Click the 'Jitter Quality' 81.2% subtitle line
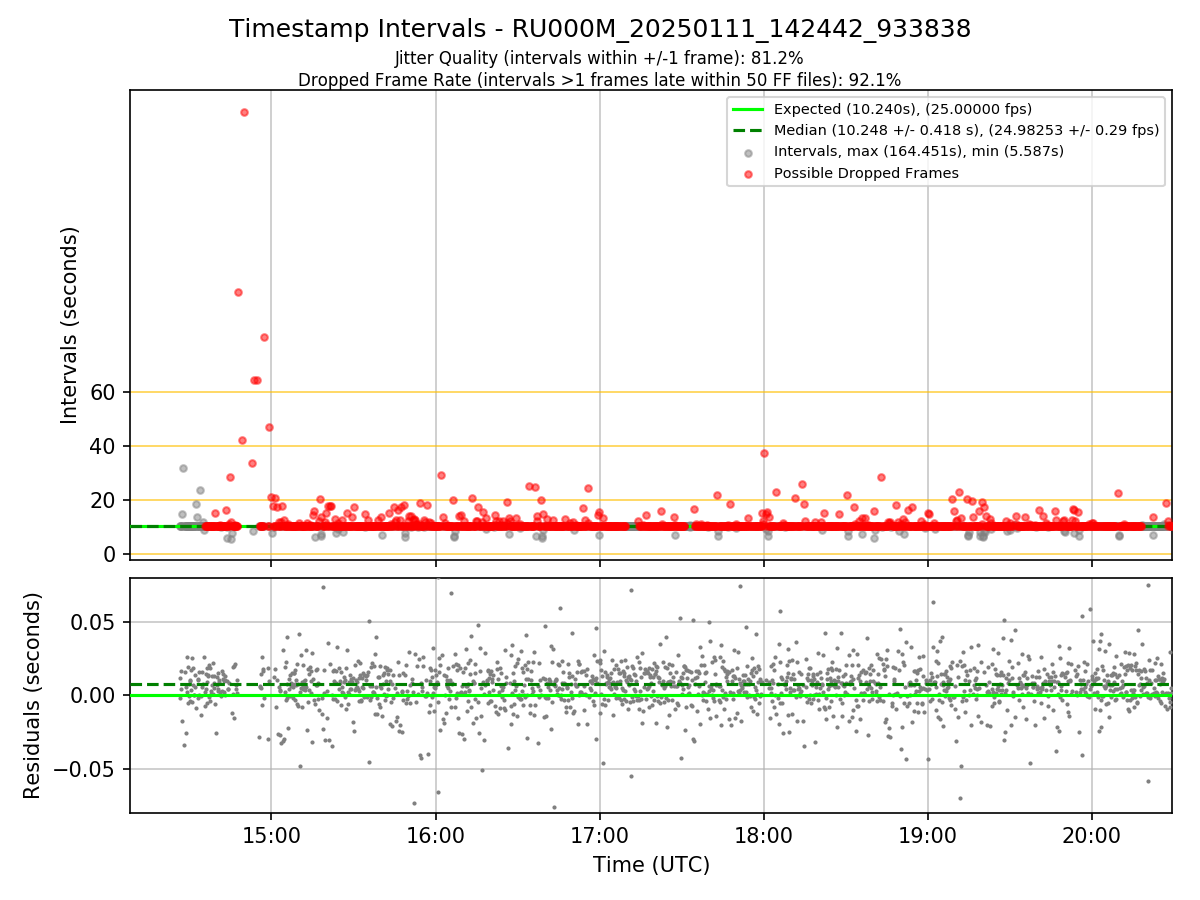 (599, 58)
